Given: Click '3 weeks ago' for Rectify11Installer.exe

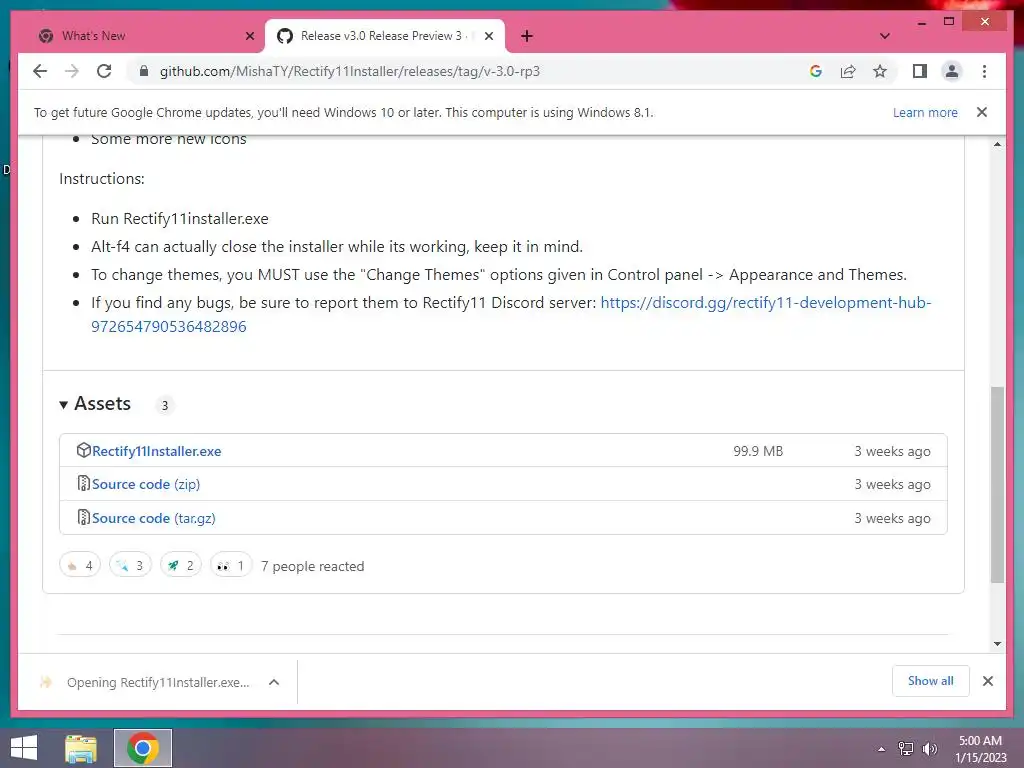Looking at the screenshot, I should coord(892,451).
